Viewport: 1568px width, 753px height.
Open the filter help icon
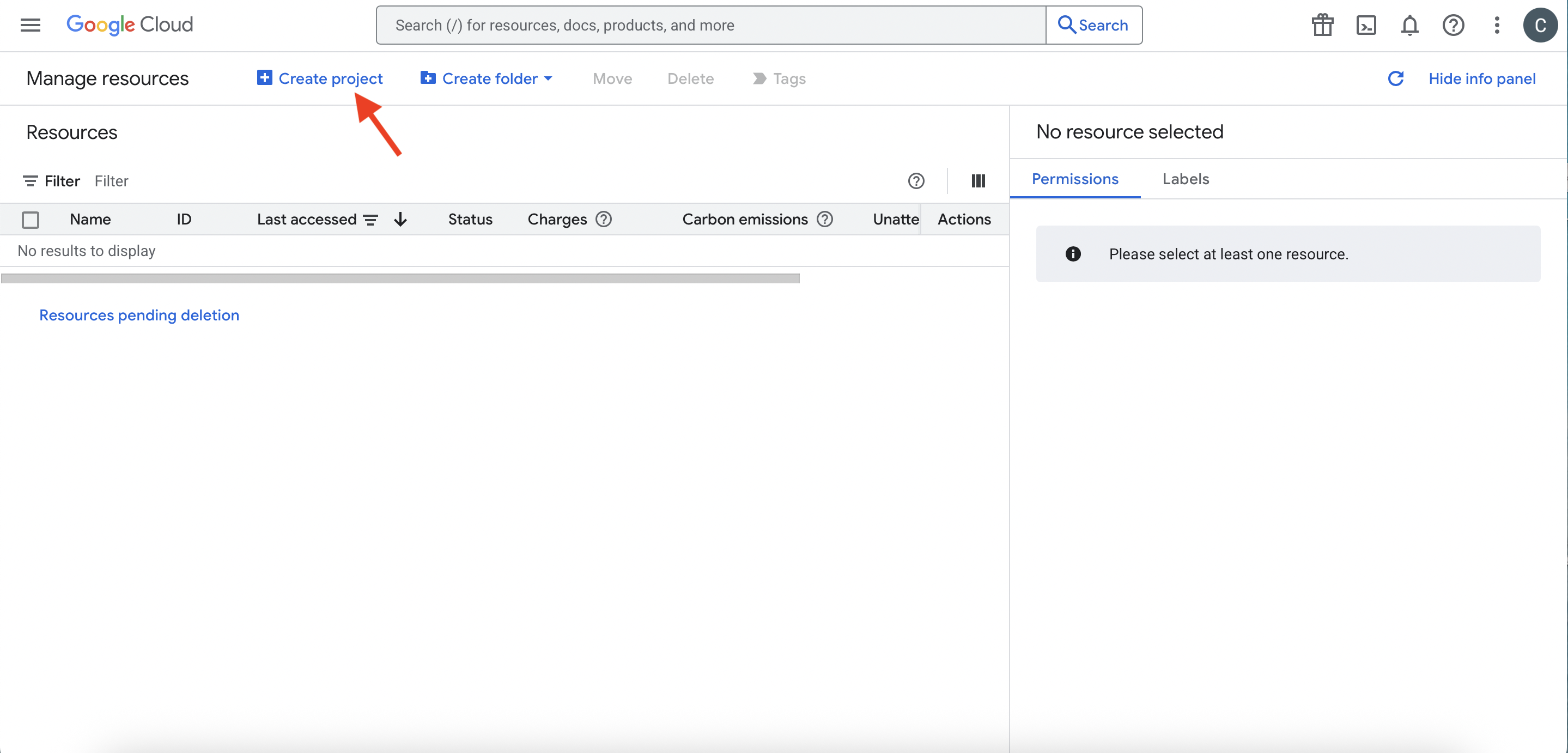pos(916,181)
